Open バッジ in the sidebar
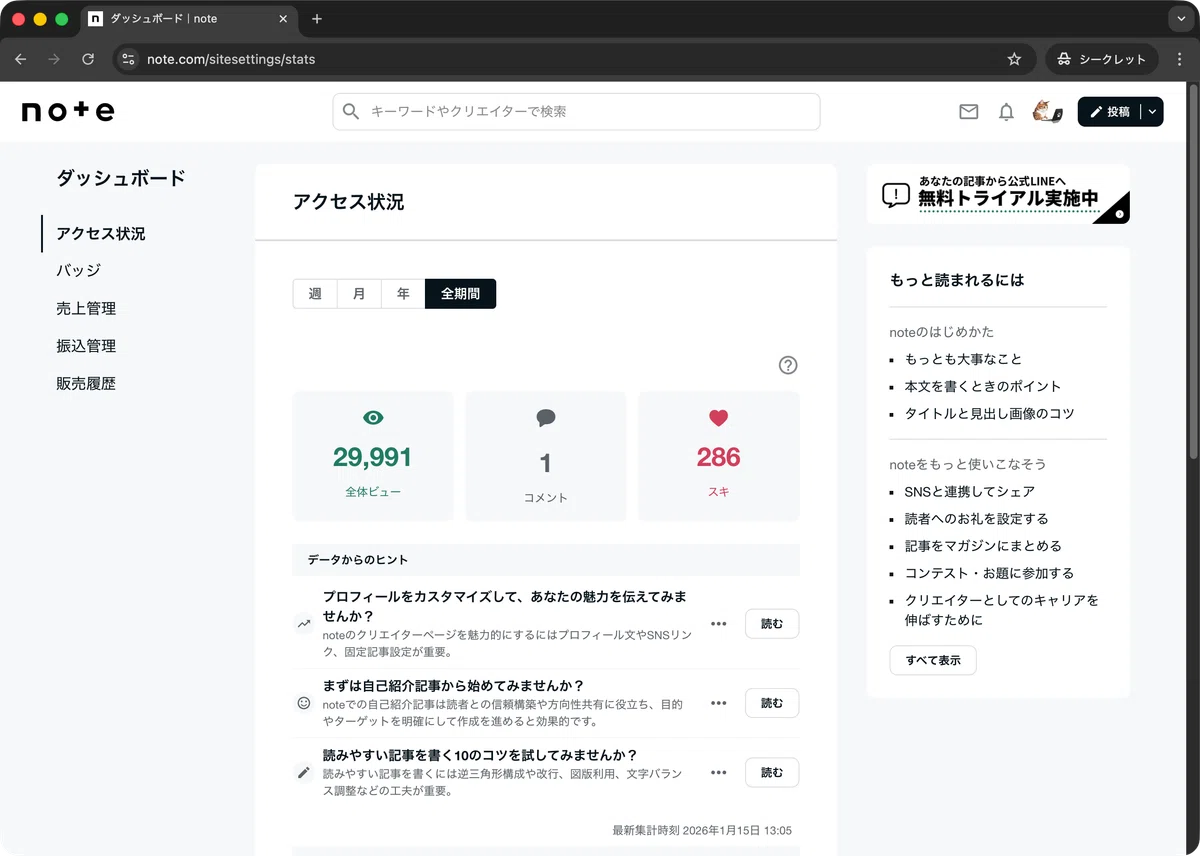 [79, 270]
